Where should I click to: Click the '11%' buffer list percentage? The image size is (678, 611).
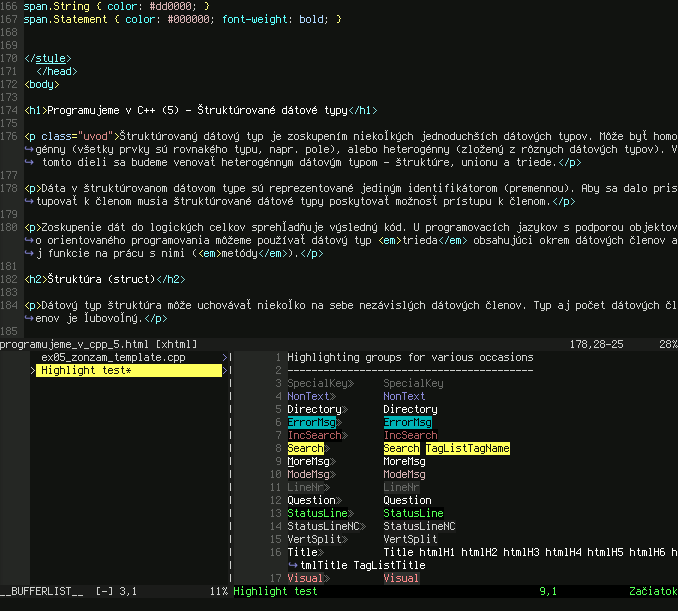tap(219, 591)
